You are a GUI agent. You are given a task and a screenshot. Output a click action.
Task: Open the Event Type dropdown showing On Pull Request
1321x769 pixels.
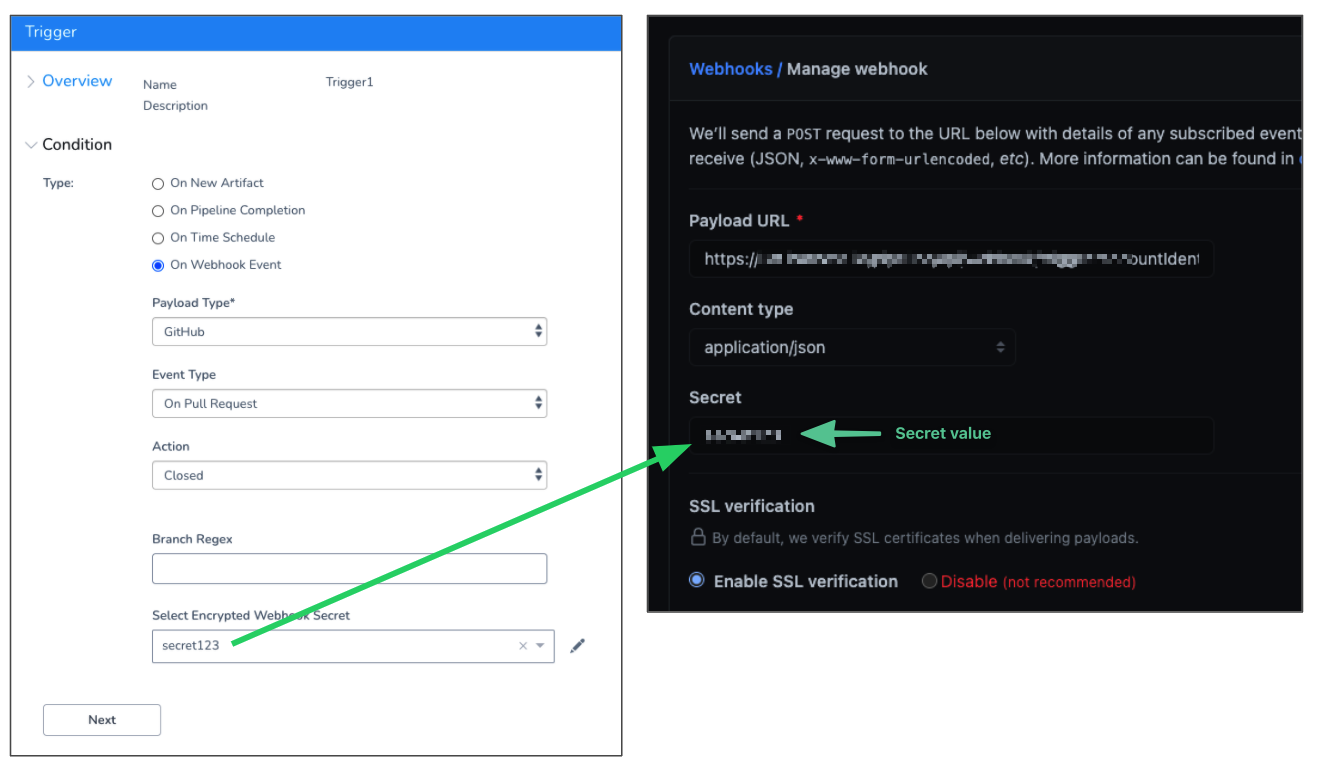(x=349, y=404)
